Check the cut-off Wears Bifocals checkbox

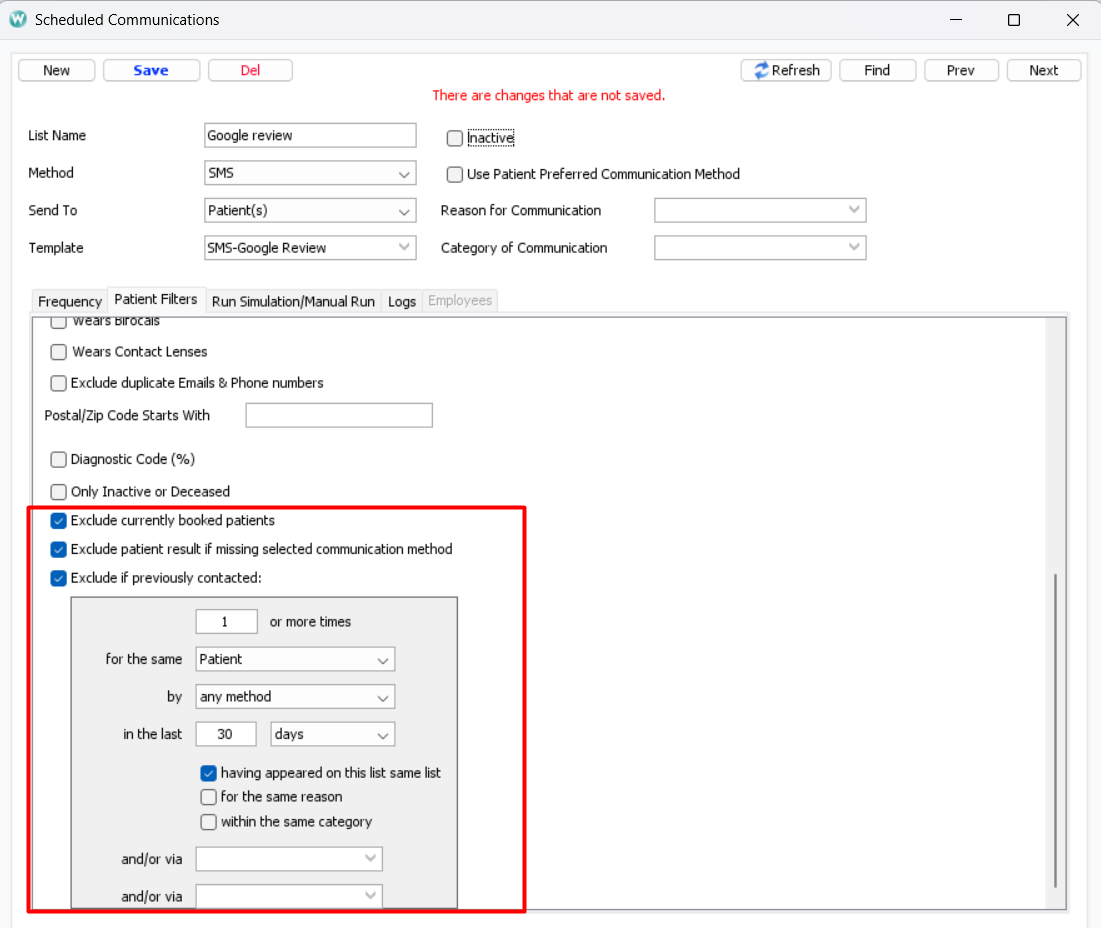coord(59,322)
